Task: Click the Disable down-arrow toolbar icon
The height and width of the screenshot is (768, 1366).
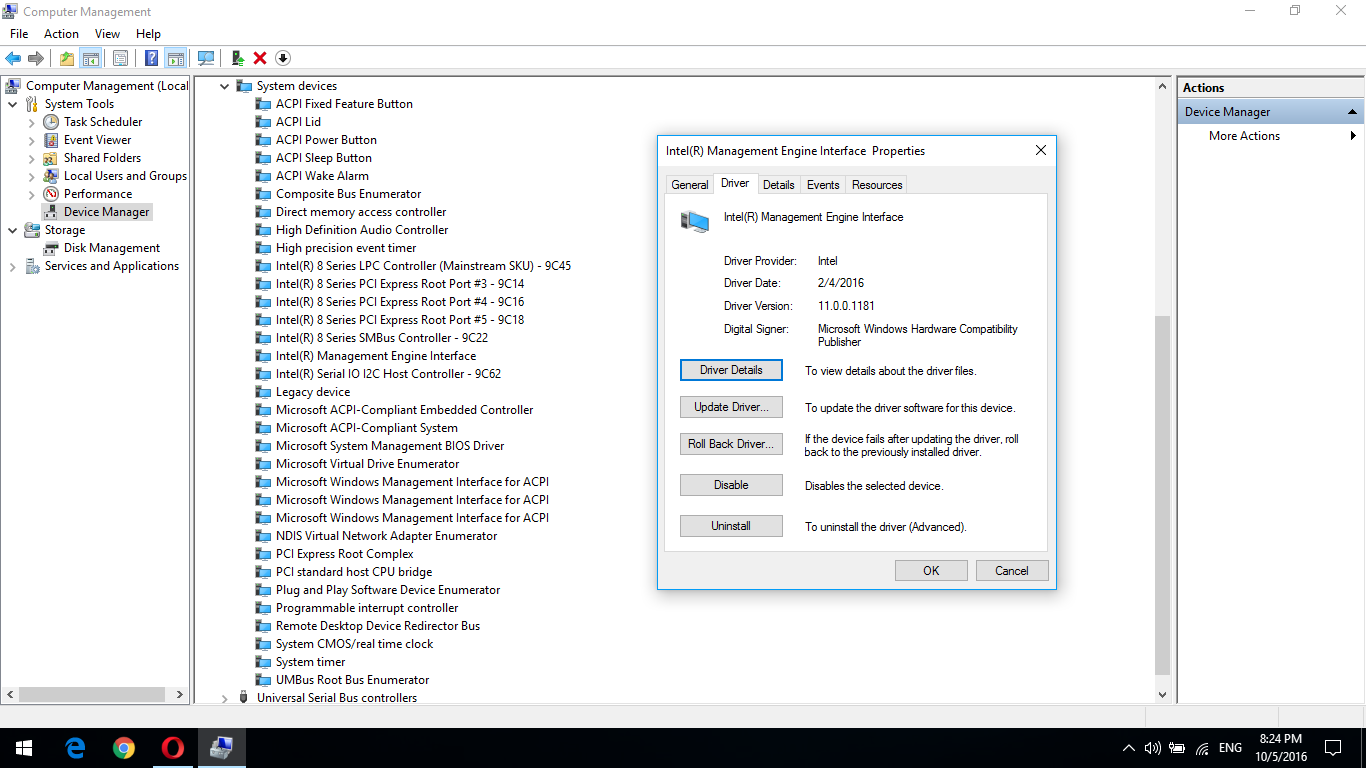Action: pos(283,59)
